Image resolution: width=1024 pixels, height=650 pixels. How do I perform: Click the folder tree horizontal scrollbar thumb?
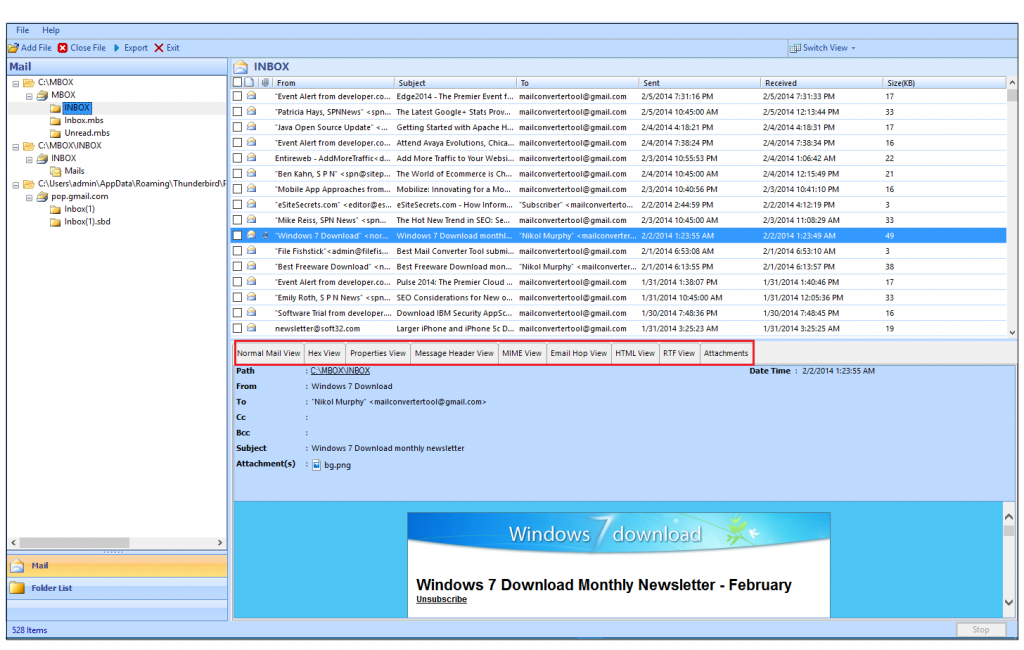coord(74,543)
